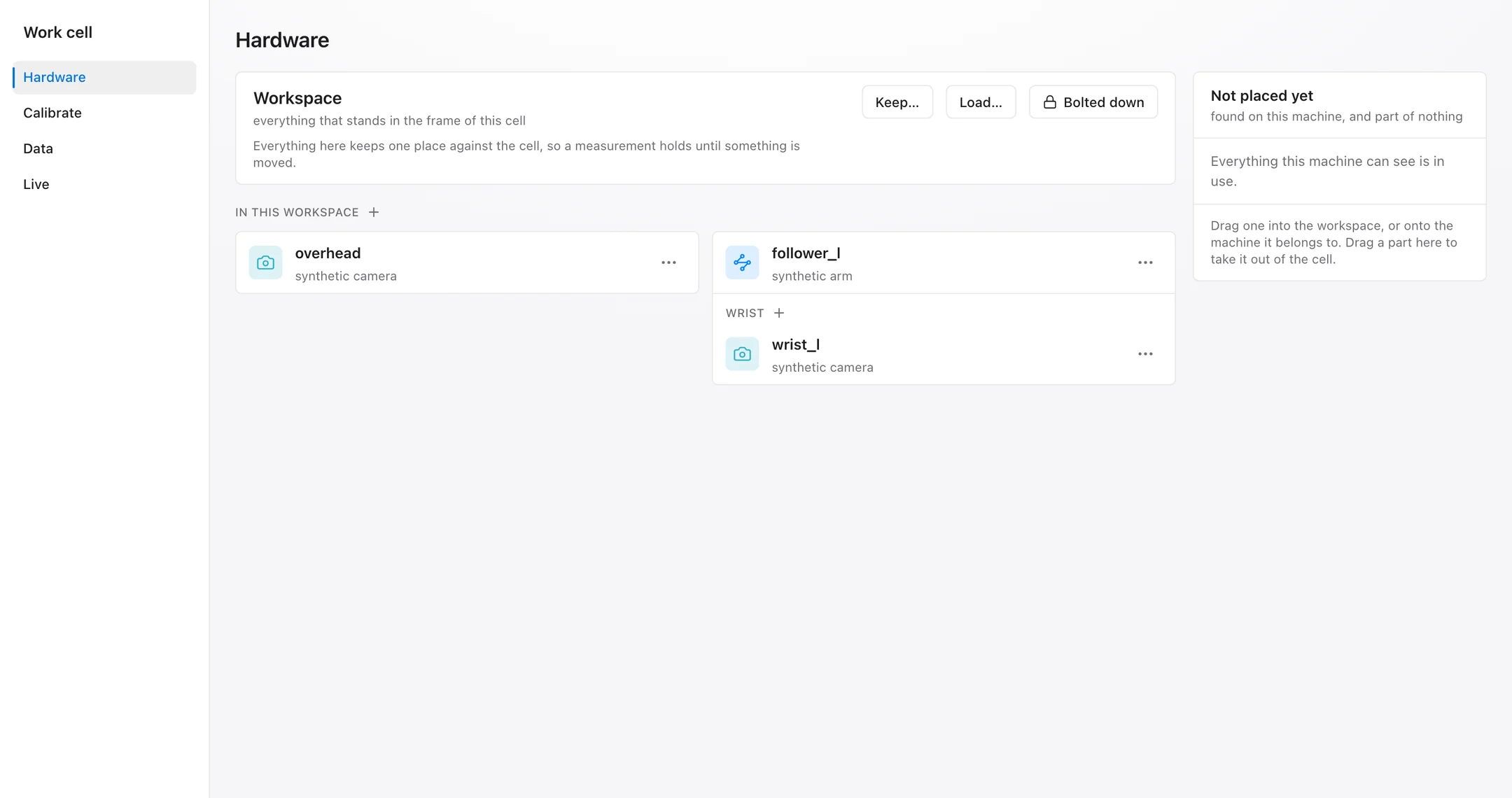Click 'everything that stands in the frame' subtitle

click(389, 120)
